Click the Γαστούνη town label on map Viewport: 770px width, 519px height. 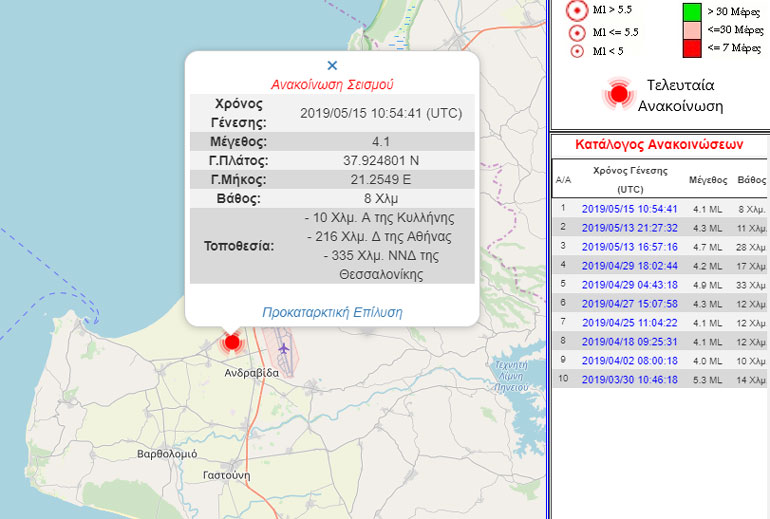(x=225, y=475)
